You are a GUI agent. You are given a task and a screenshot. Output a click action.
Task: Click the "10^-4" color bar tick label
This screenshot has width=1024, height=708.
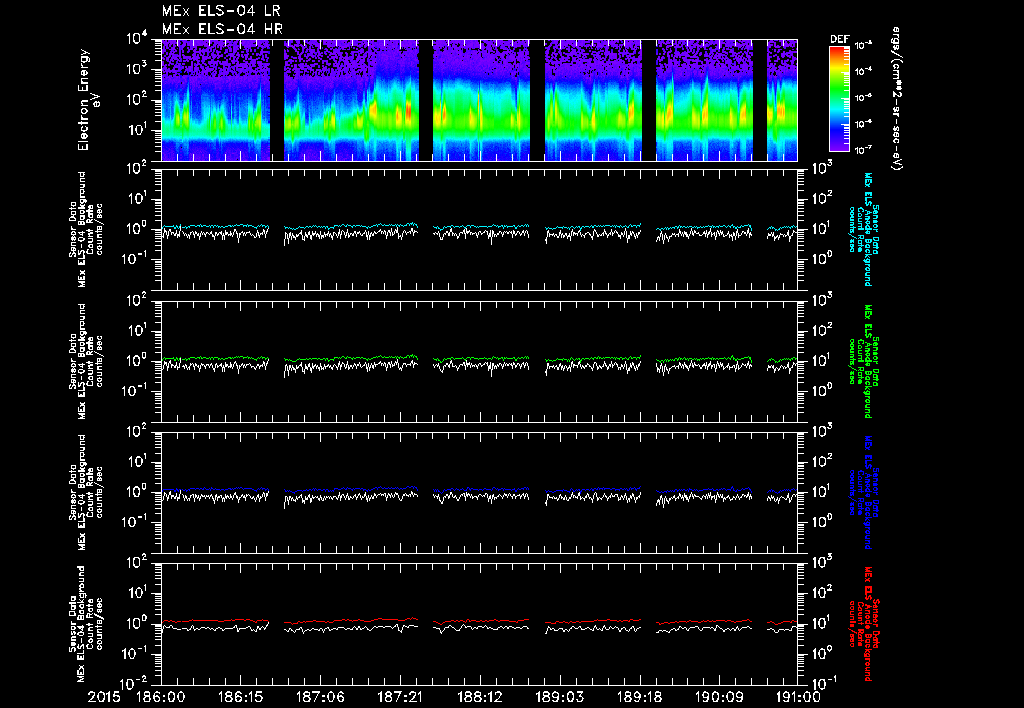pyautogui.click(x=864, y=71)
